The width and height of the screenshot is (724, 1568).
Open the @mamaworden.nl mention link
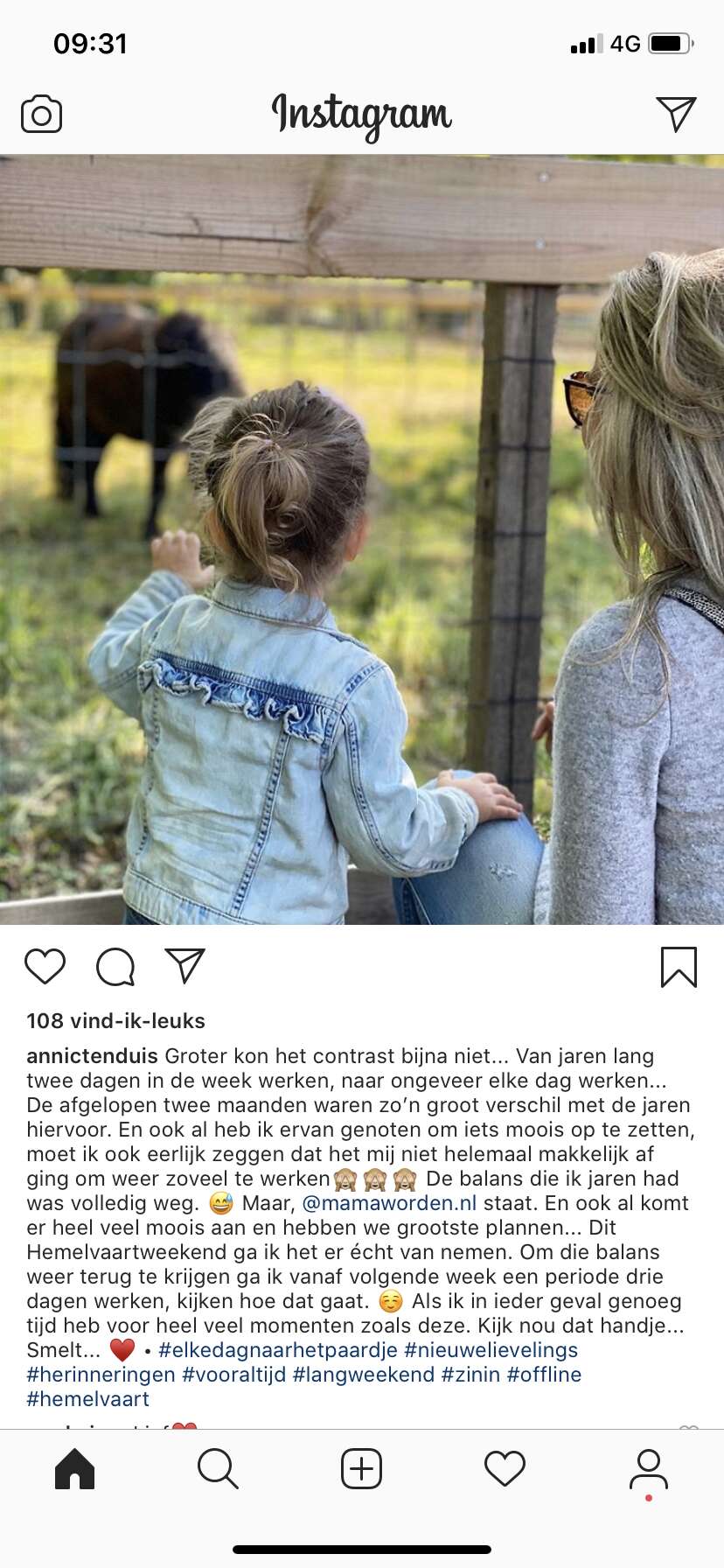(x=389, y=1203)
